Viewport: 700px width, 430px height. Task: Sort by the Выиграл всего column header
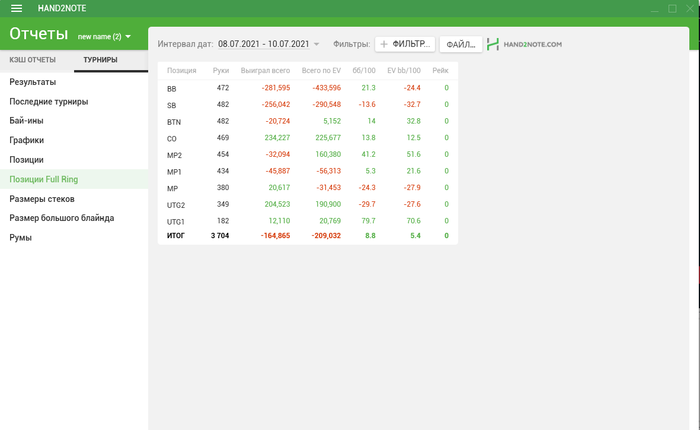pyautogui.click(x=265, y=71)
